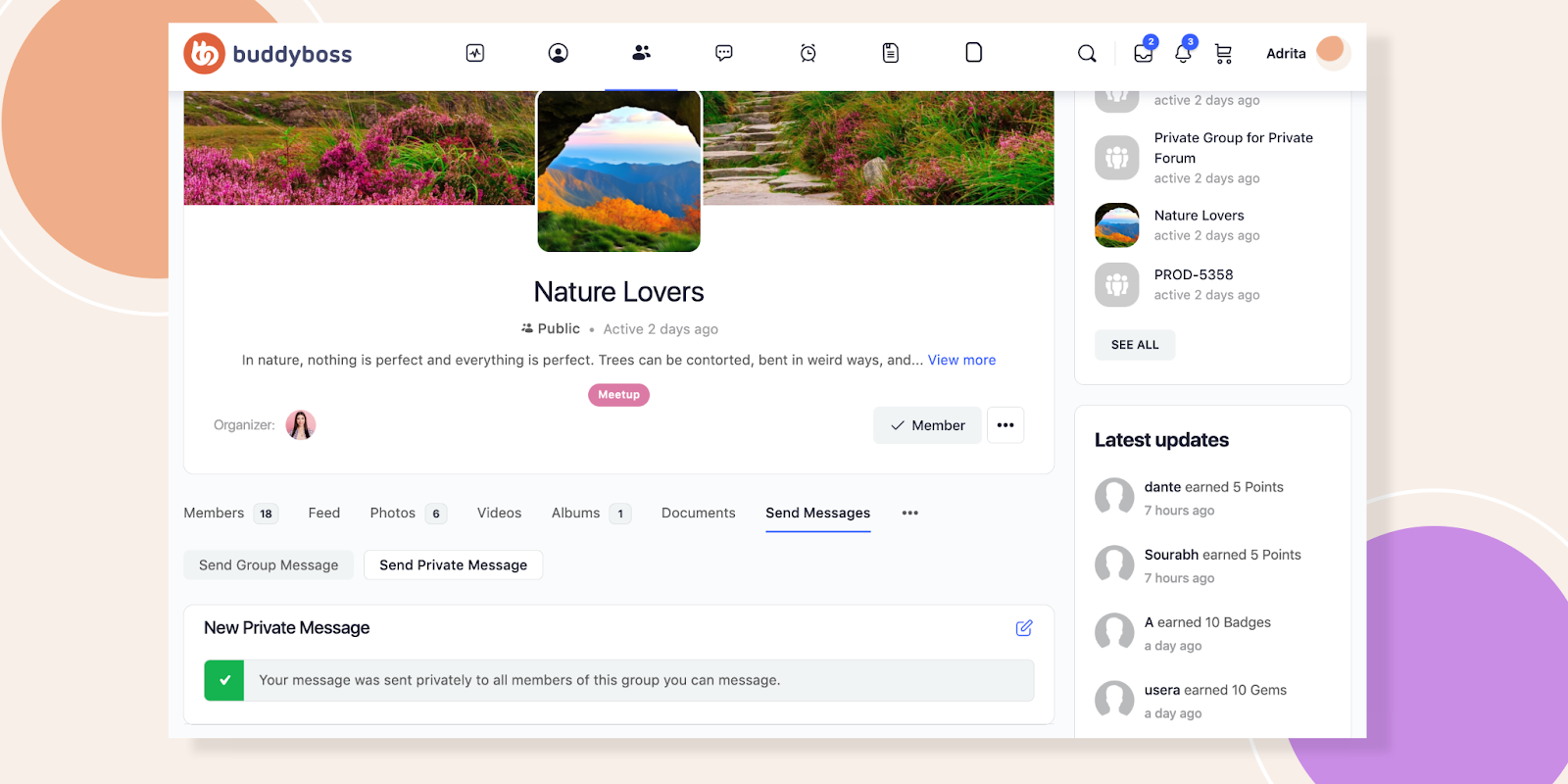Open the more options menu beside Member
1568x784 pixels.
coord(1005,425)
